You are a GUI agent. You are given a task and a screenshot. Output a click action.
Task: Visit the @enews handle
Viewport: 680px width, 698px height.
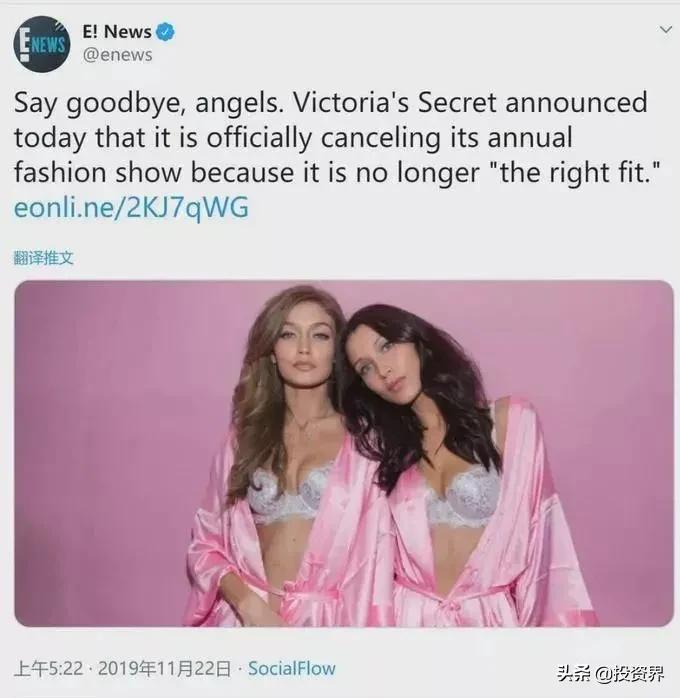(x=117, y=55)
